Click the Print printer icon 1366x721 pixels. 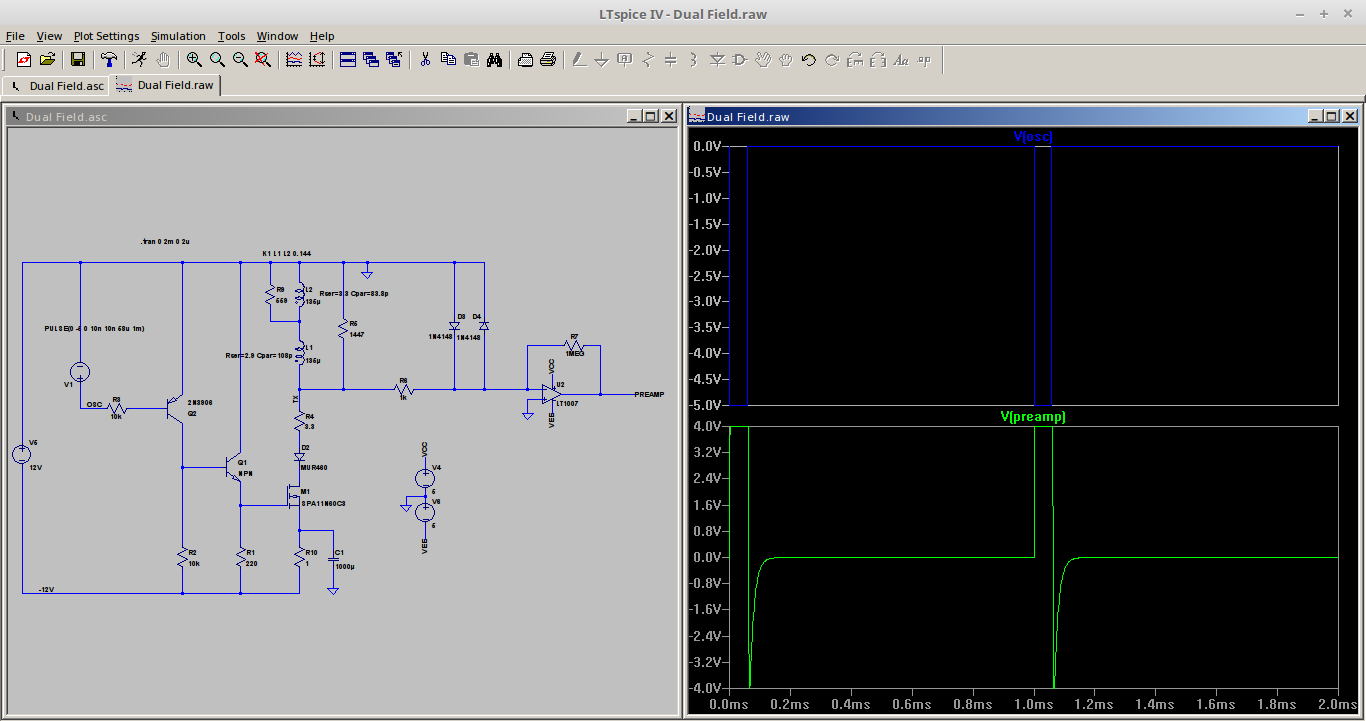tap(548, 60)
